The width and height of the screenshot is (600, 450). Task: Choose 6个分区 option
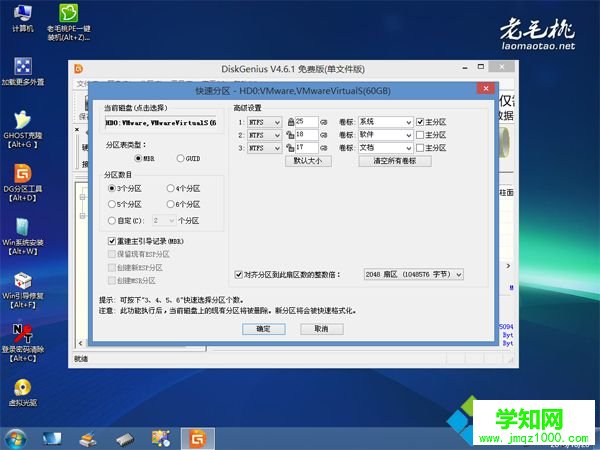183,204
